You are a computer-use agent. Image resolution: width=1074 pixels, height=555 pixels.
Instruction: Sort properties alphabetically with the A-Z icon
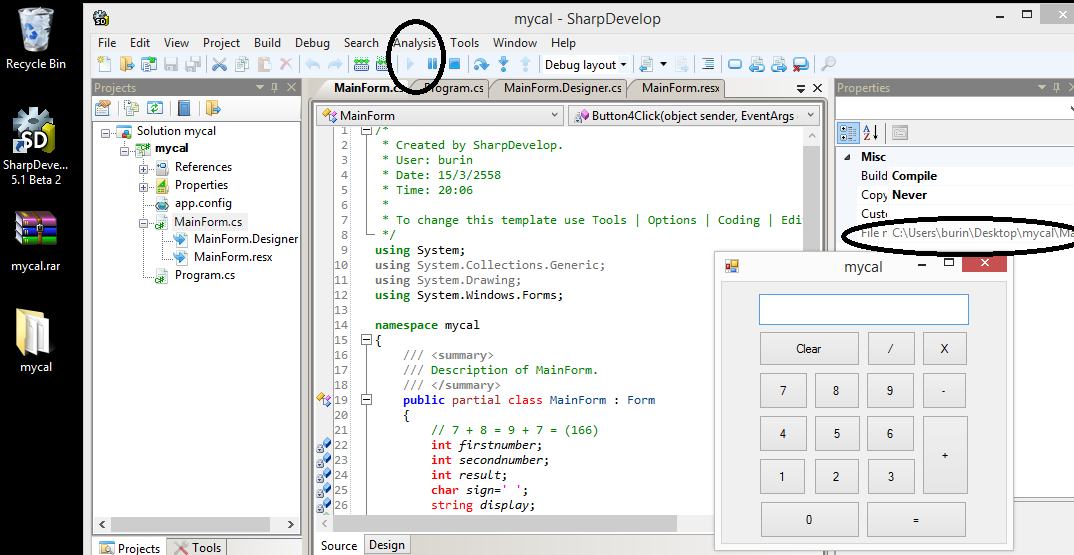(870, 132)
